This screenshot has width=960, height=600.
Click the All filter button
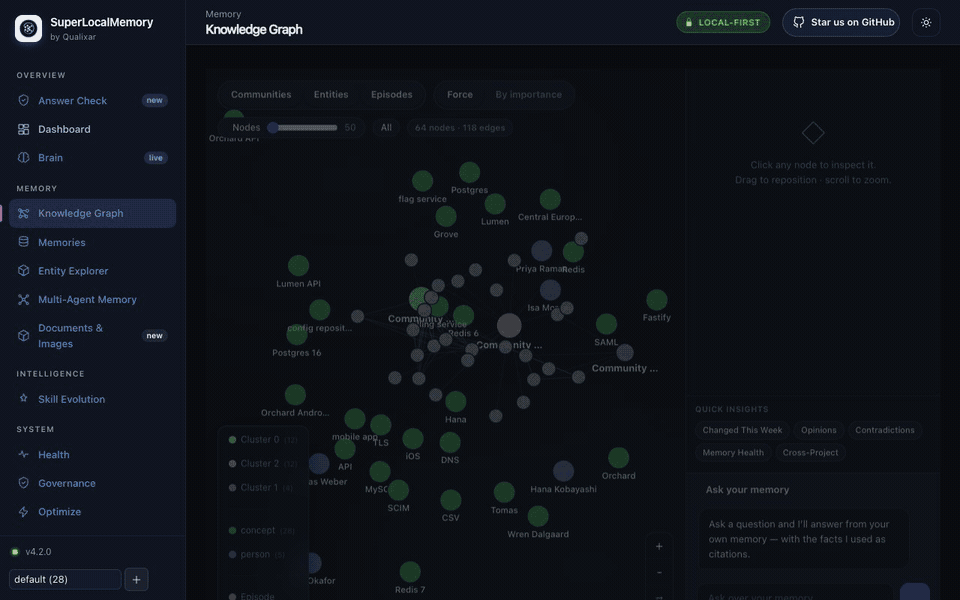386,127
